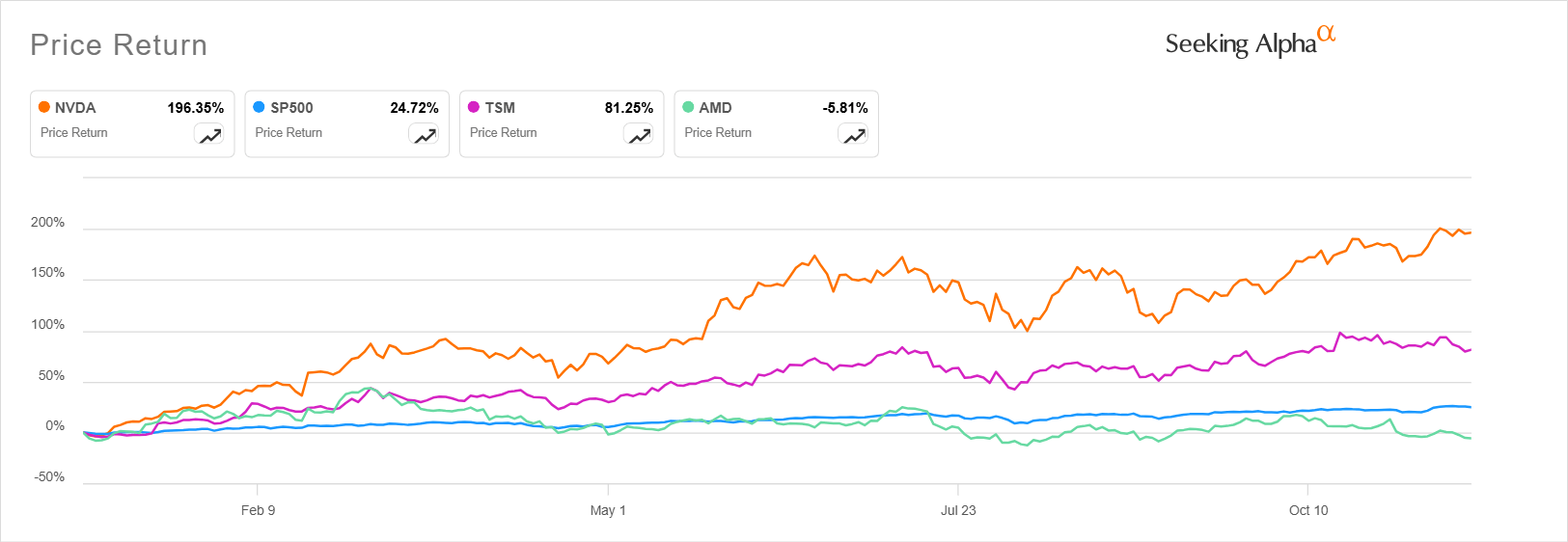Click the Jul 23 date axis marker
1568x542 pixels.
[x=958, y=510]
